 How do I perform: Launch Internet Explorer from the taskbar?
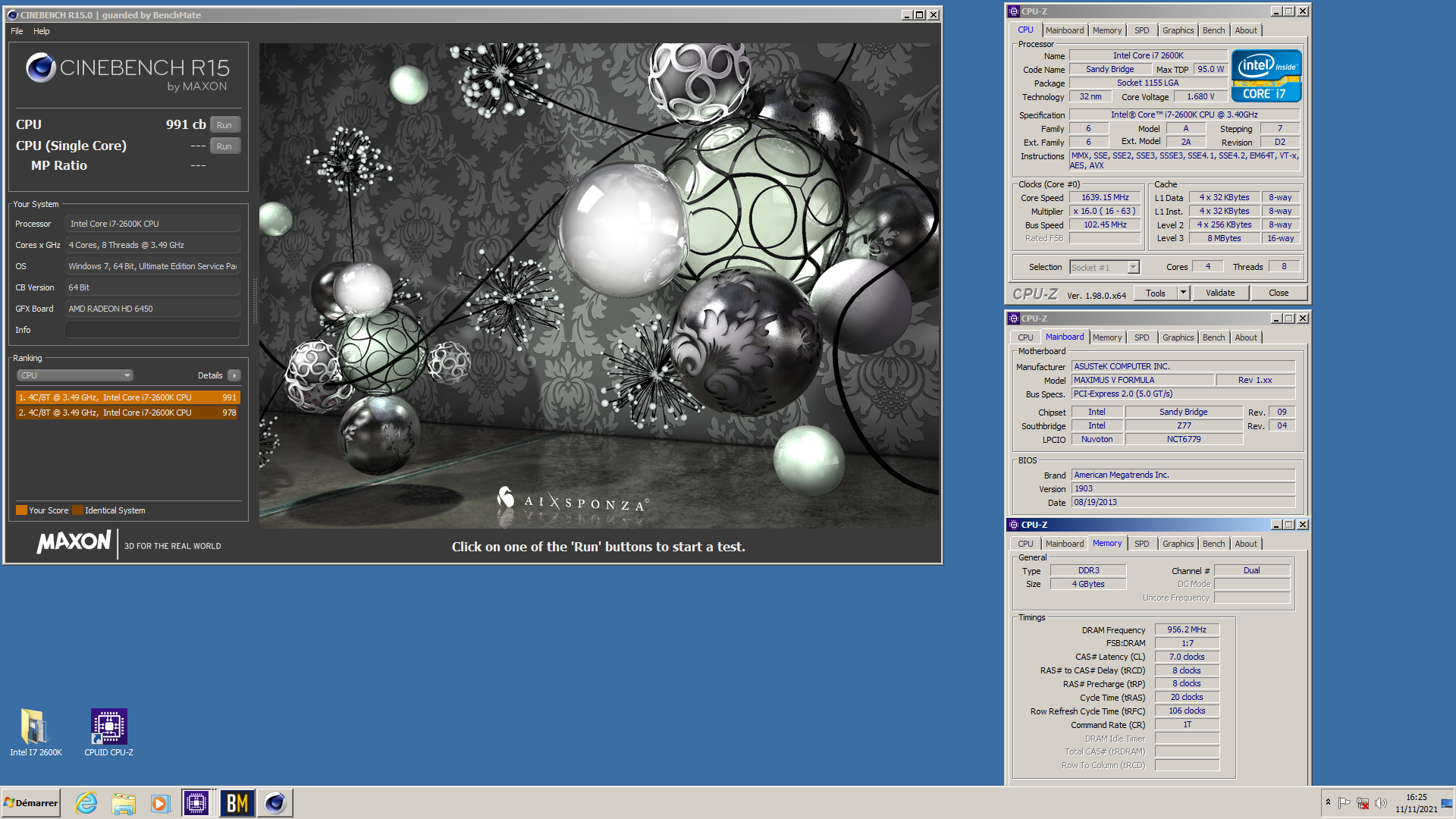86,803
